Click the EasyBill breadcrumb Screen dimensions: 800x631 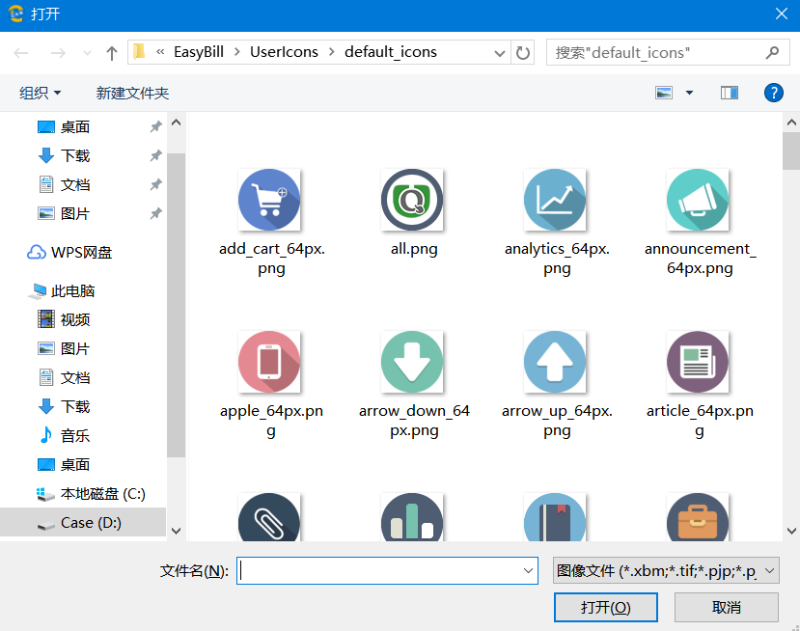pos(198,52)
